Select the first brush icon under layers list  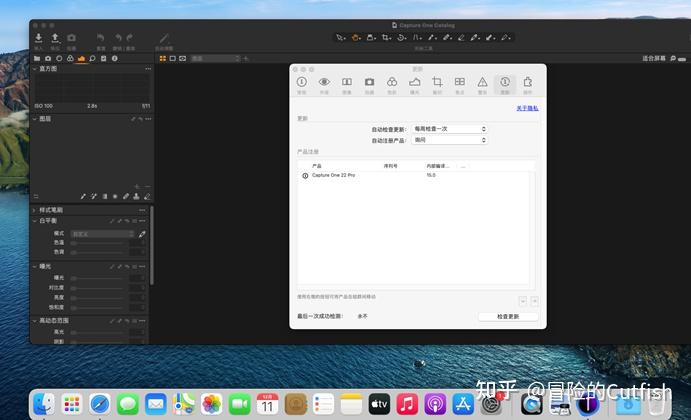tap(83, 197)
